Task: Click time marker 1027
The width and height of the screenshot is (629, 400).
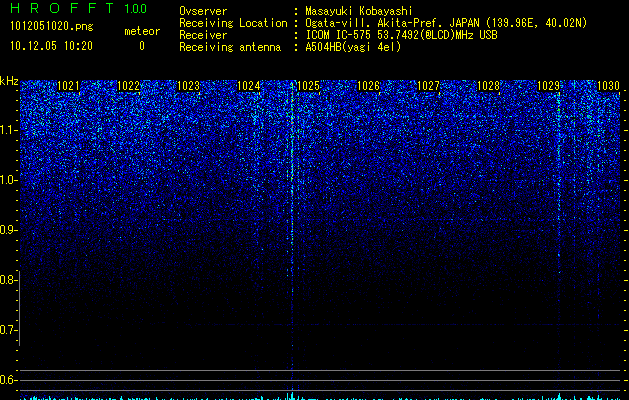Action: coord(428,86)
